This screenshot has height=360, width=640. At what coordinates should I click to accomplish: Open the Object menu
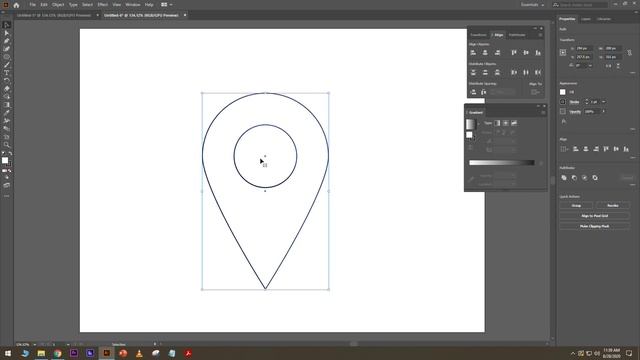coord(58,4)
